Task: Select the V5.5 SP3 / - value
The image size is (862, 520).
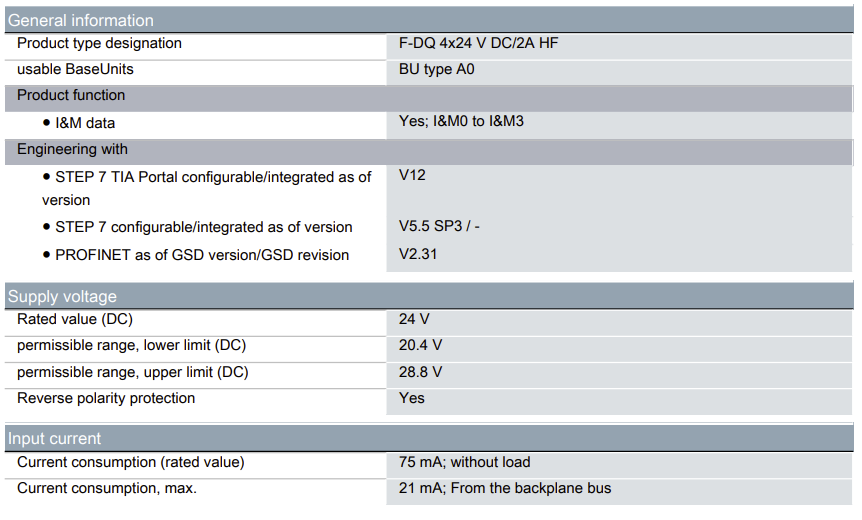Action: [439, 227]
